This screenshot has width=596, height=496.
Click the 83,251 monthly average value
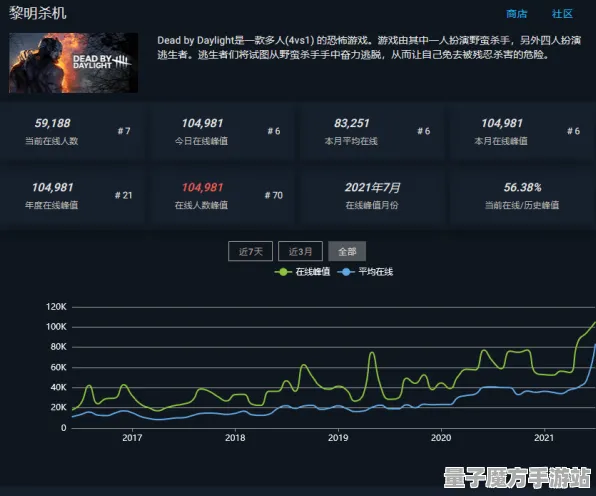352,123
